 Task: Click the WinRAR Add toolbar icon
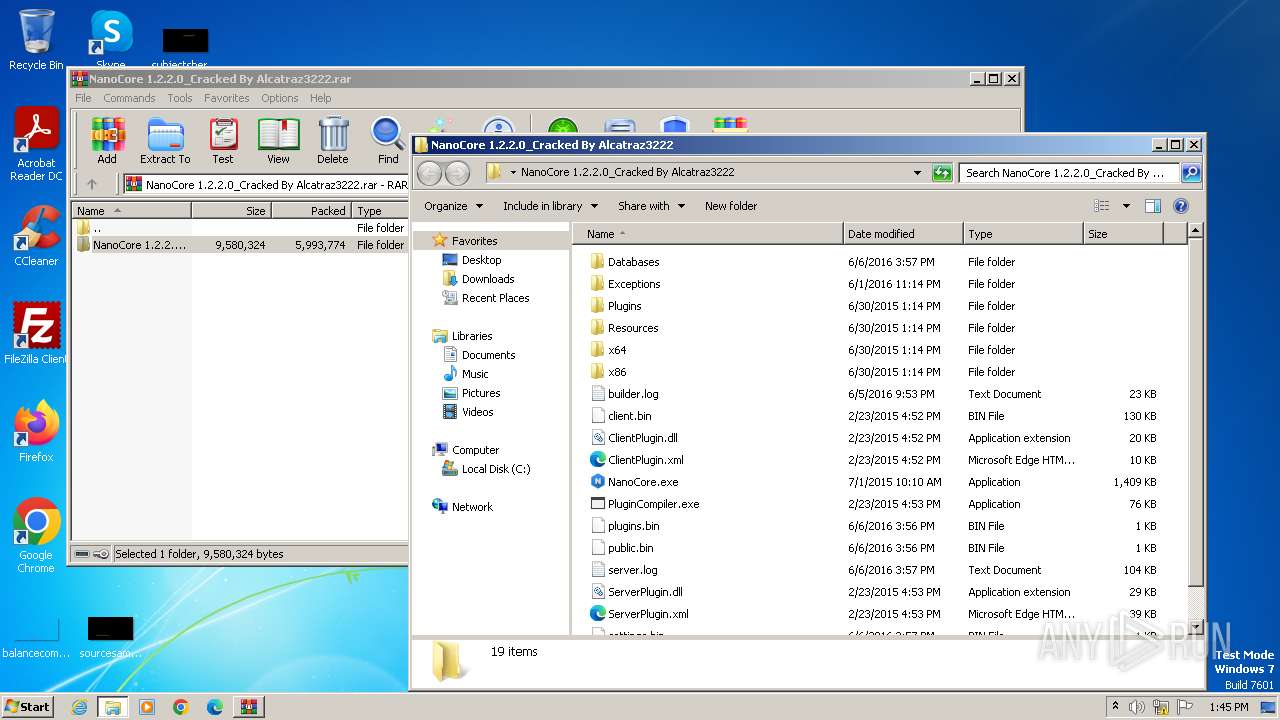(x=107, y=140)
